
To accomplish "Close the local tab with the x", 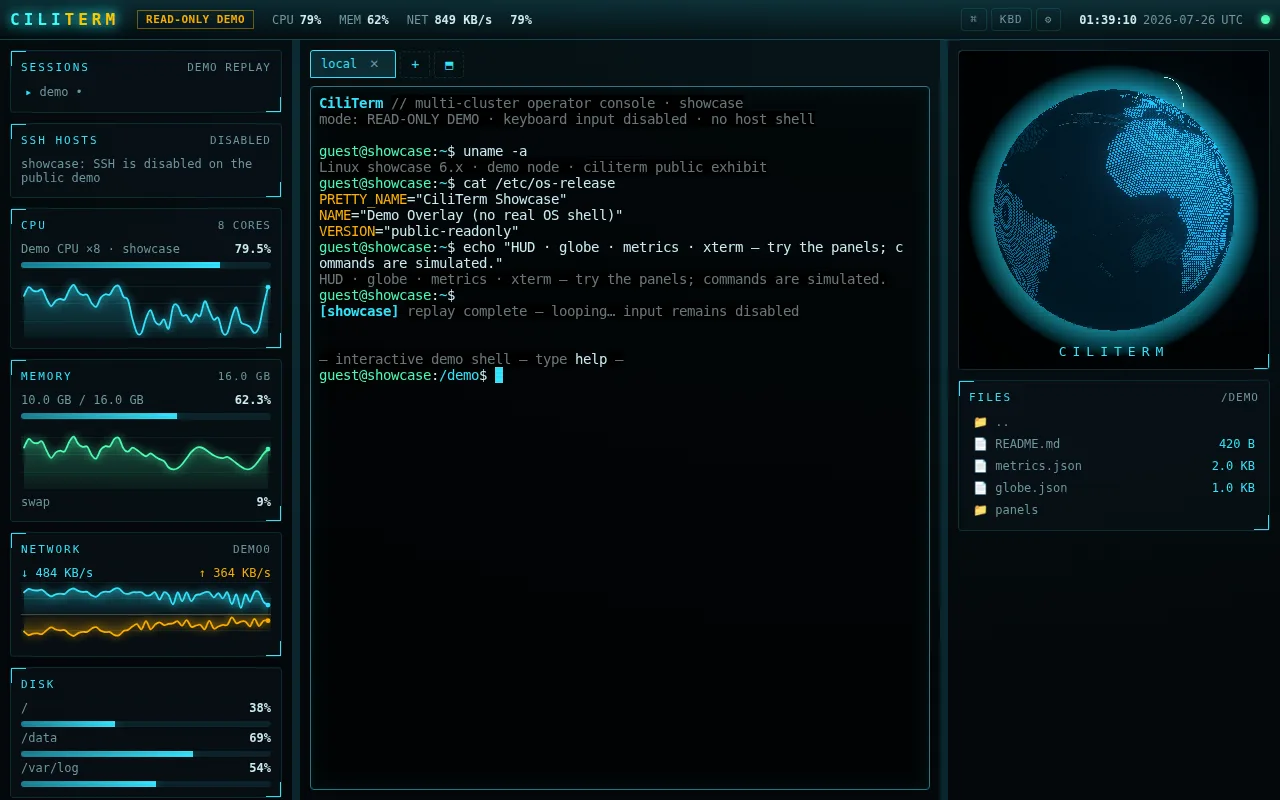I will point(374,64).
